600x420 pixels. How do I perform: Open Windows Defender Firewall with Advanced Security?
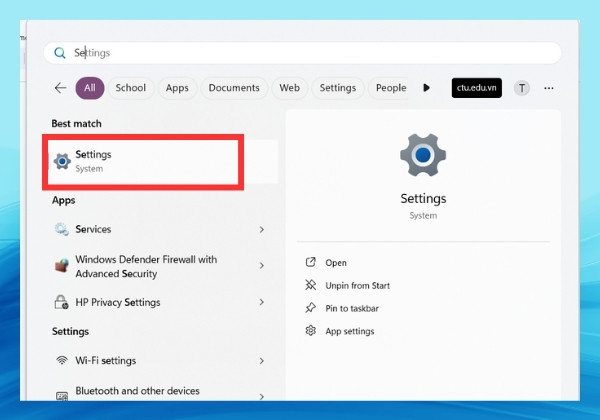pos(160,266)
